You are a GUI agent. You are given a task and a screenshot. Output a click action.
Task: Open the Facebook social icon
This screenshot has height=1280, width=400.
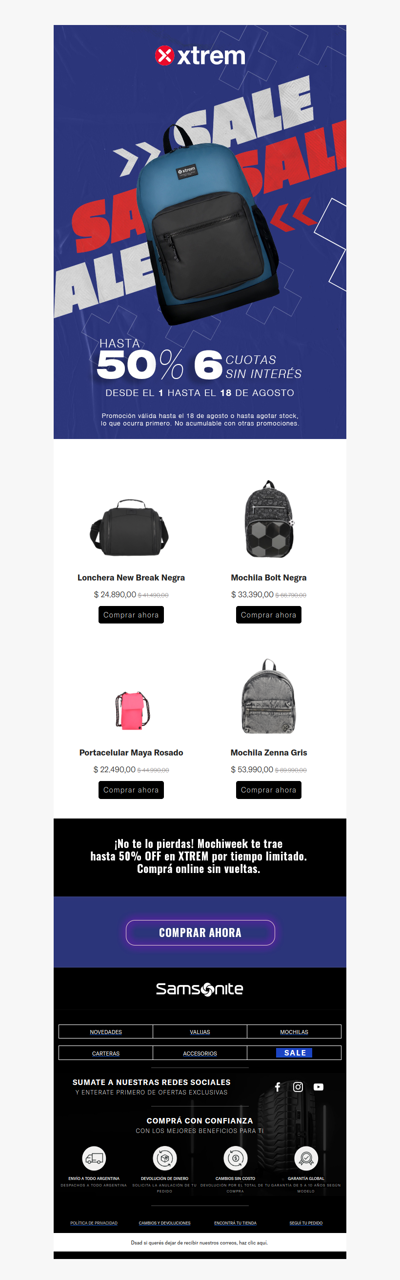[x=277, y=1087]
